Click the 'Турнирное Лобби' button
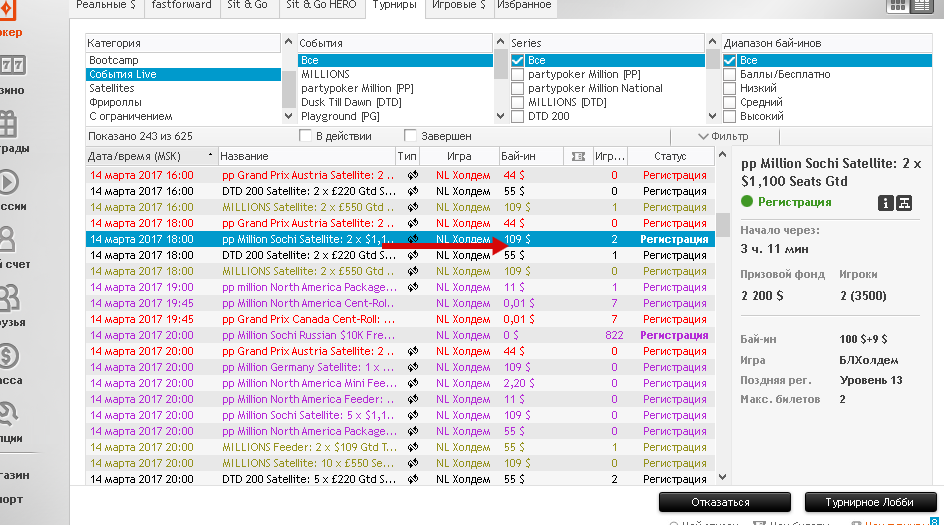The height and width of the screenshot is (525, 944). click(x=870, y=502)
